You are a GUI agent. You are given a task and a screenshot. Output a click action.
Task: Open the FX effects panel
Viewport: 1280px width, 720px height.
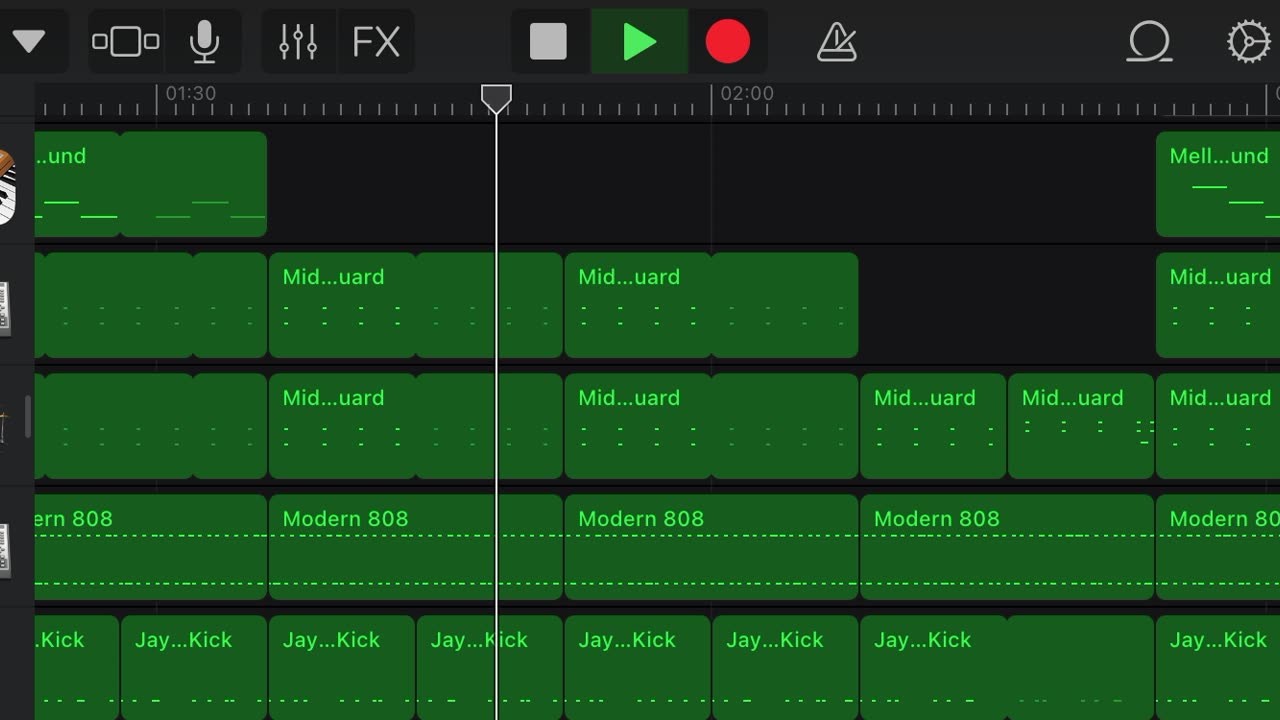coord(376,42)
